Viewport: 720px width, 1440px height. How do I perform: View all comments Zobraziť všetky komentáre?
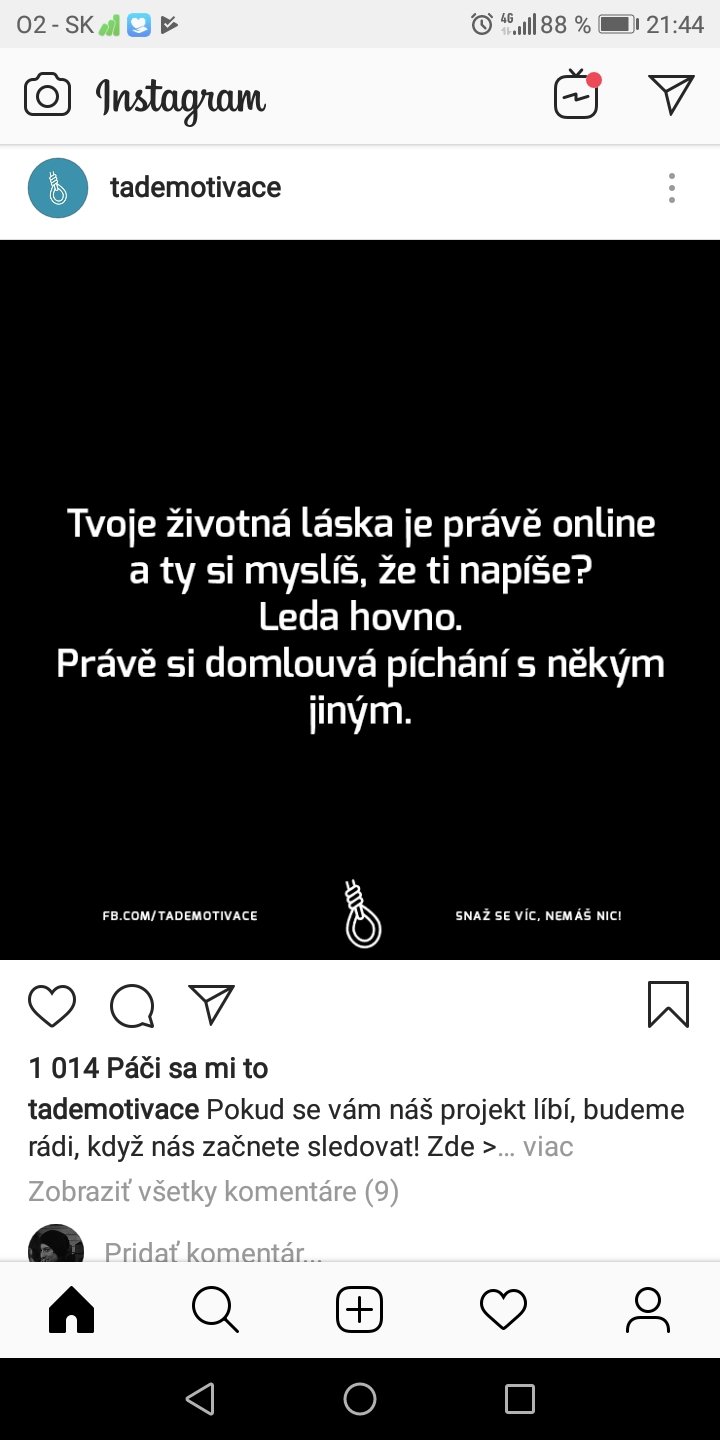point(213,1191)
